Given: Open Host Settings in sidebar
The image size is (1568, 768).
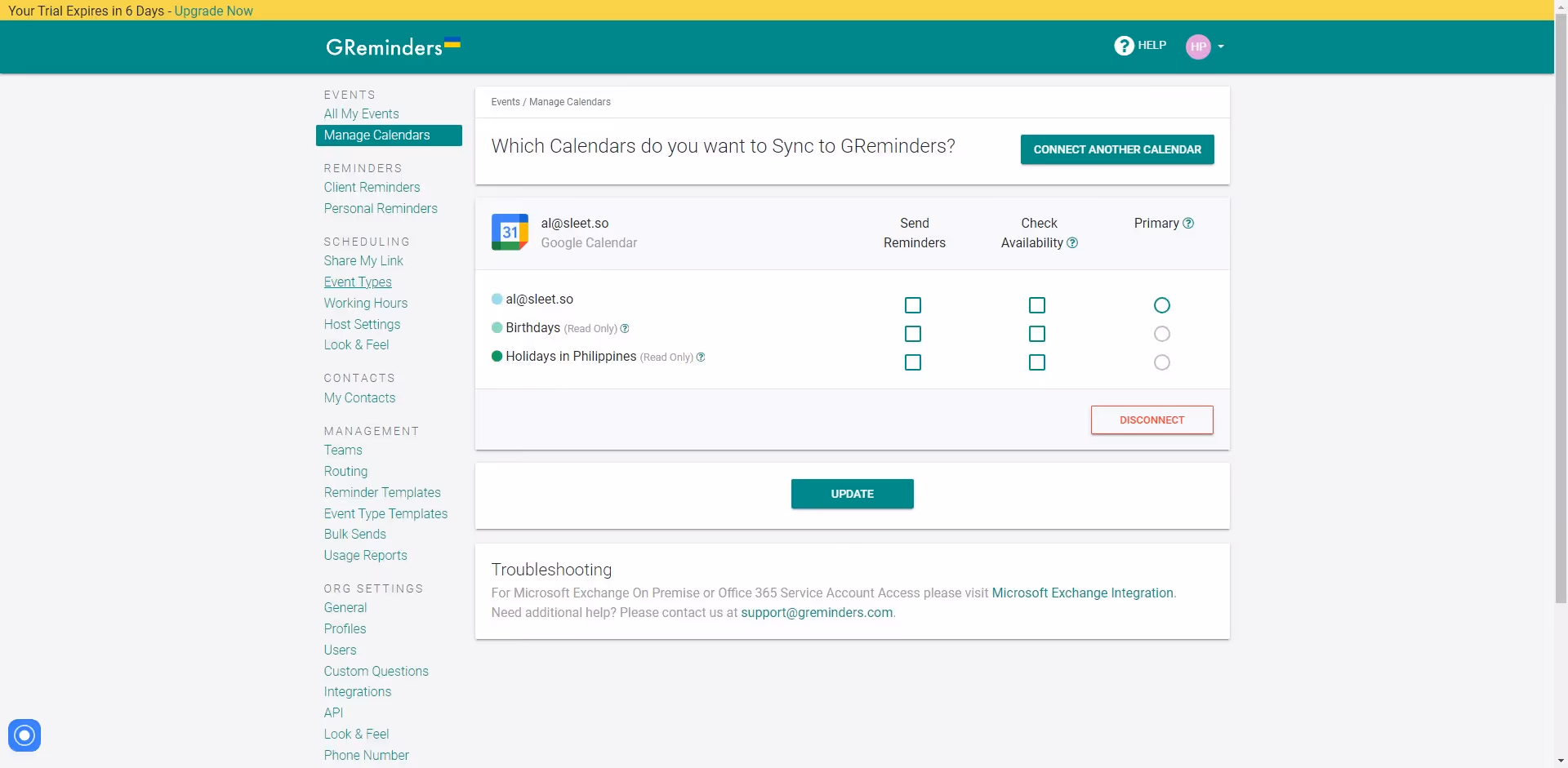Looking at the screenshot, I should point(362,325).
